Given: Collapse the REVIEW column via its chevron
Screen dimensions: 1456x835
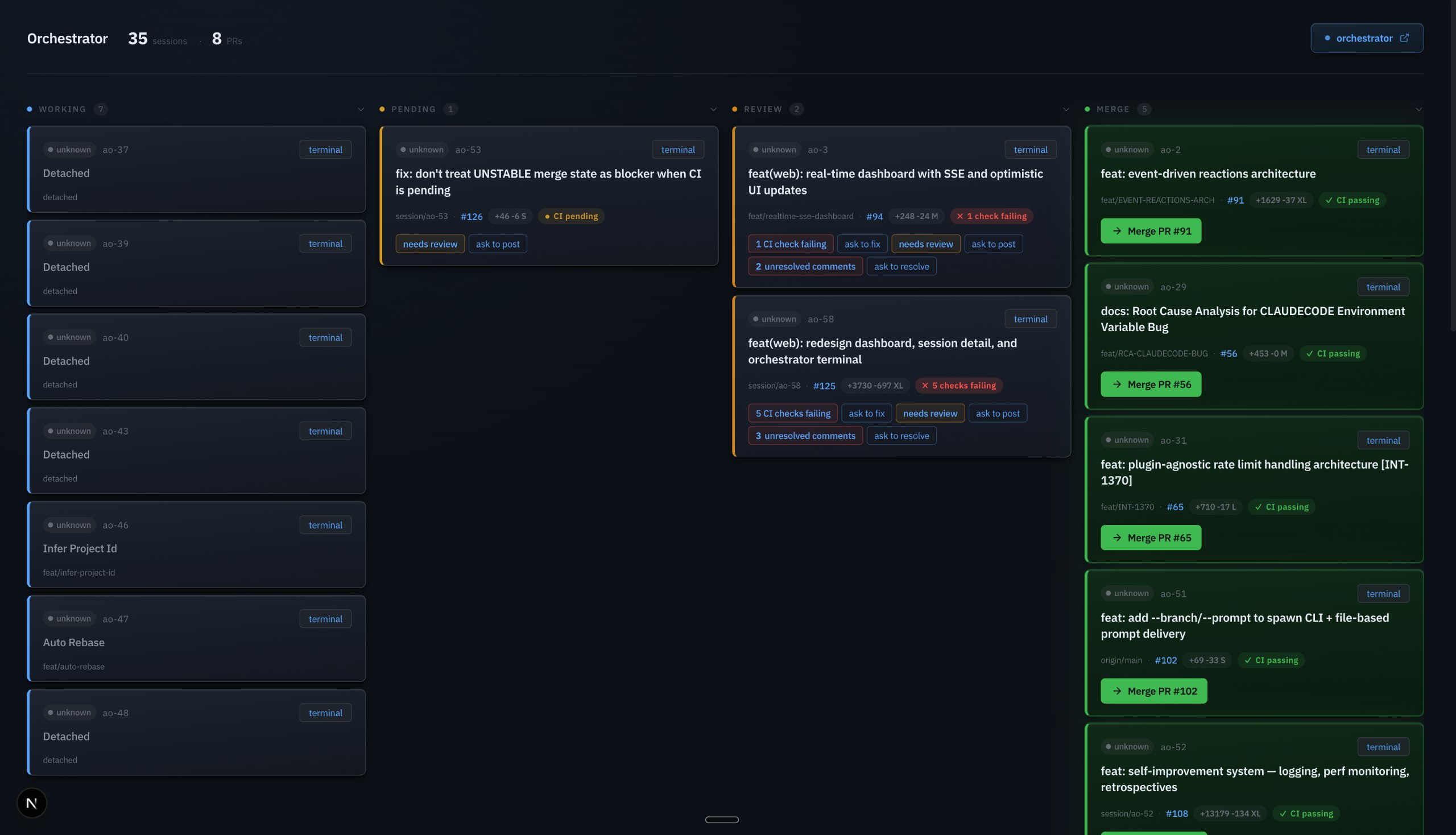Looking at the screenshot, I should coord(1066,109).
